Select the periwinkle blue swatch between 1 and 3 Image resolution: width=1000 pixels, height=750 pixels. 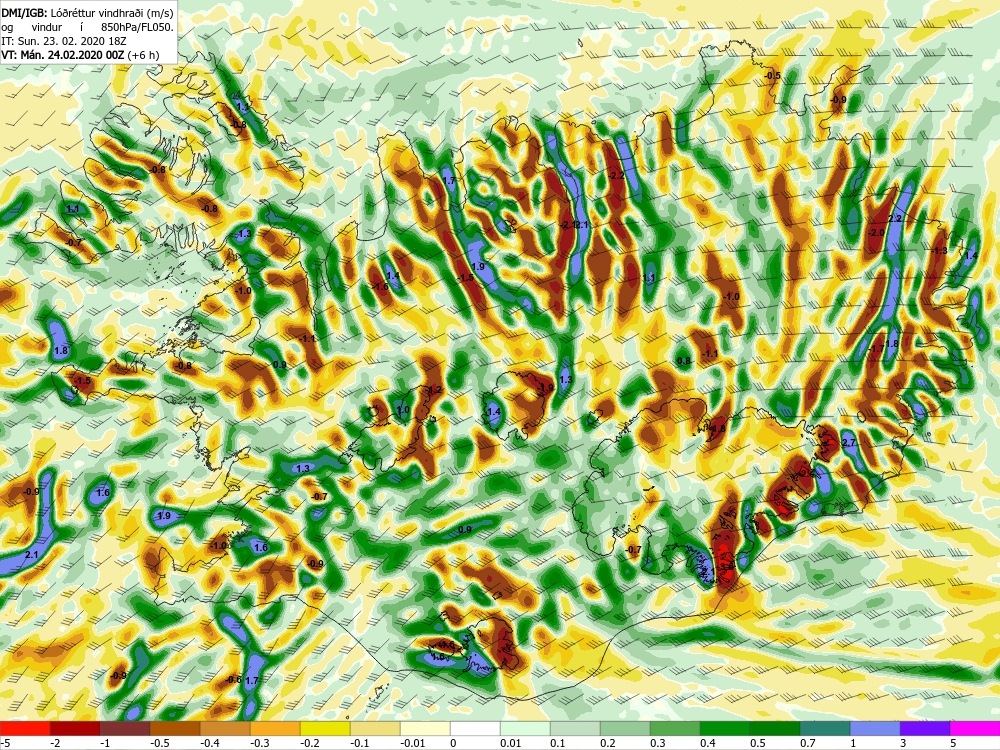[x=875, y=728]
